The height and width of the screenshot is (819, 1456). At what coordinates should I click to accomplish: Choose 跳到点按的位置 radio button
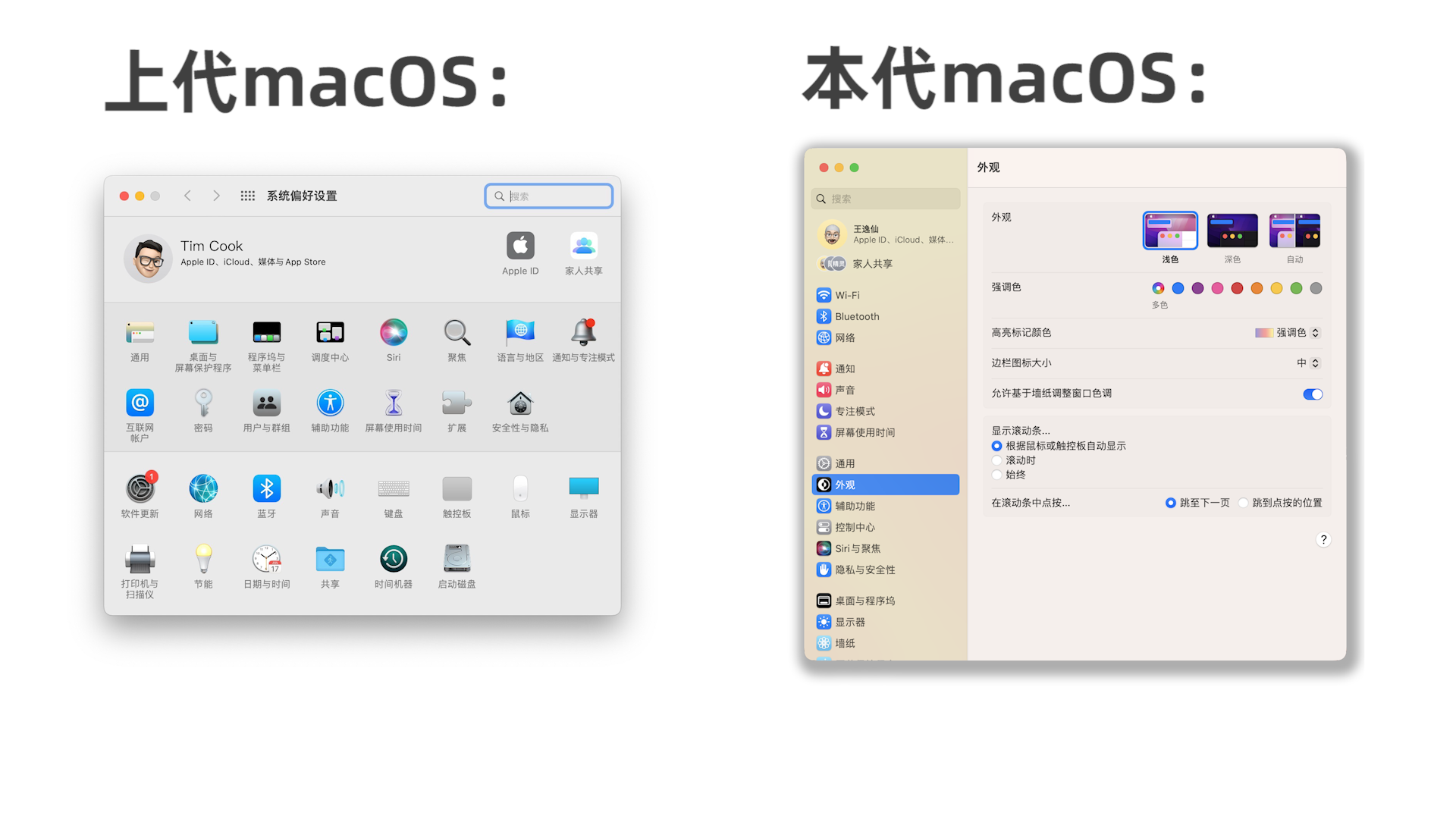click(x=1244, y=503)
